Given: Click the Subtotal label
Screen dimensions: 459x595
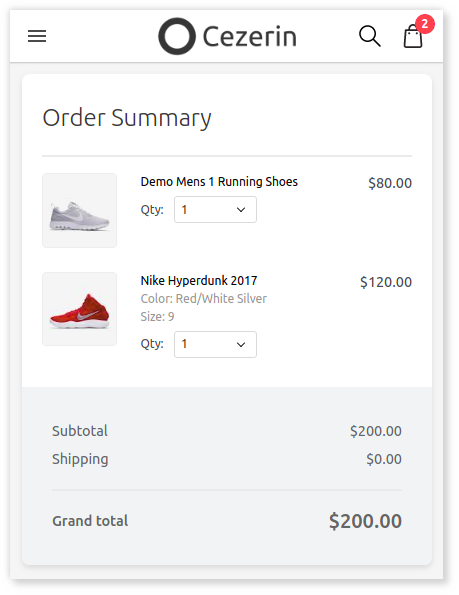Looking at the screenshot, I should pos(80,431).
